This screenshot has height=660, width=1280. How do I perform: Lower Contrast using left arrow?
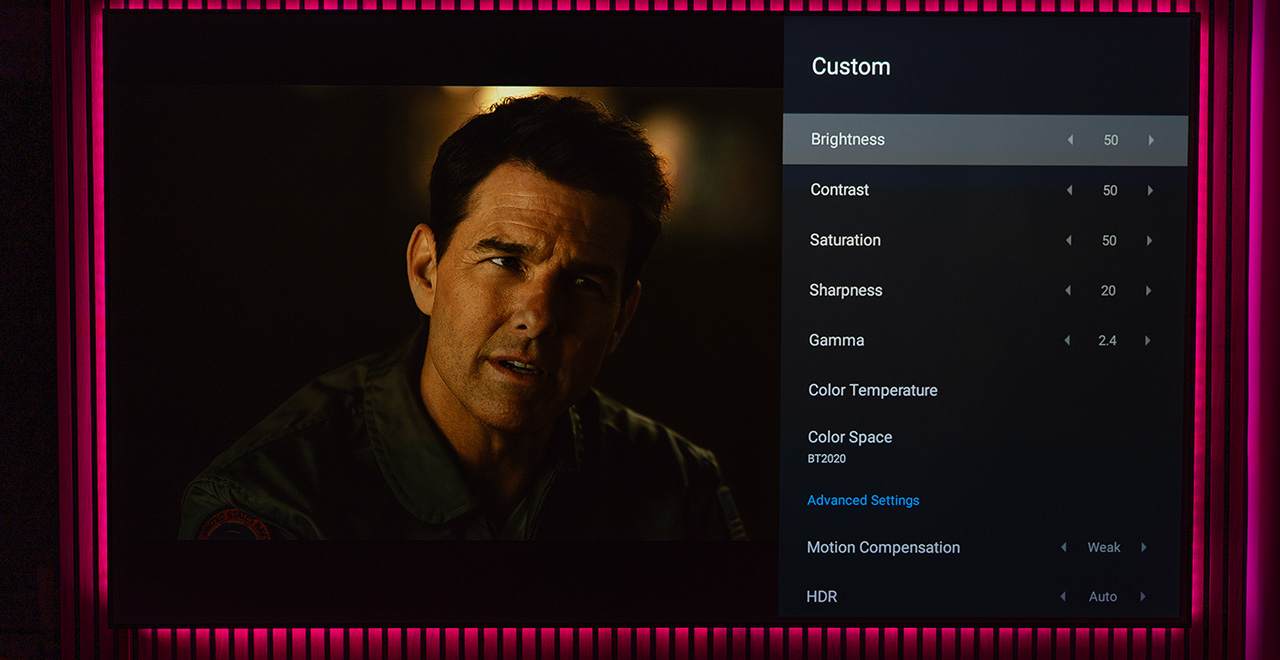coord(1069,190)
